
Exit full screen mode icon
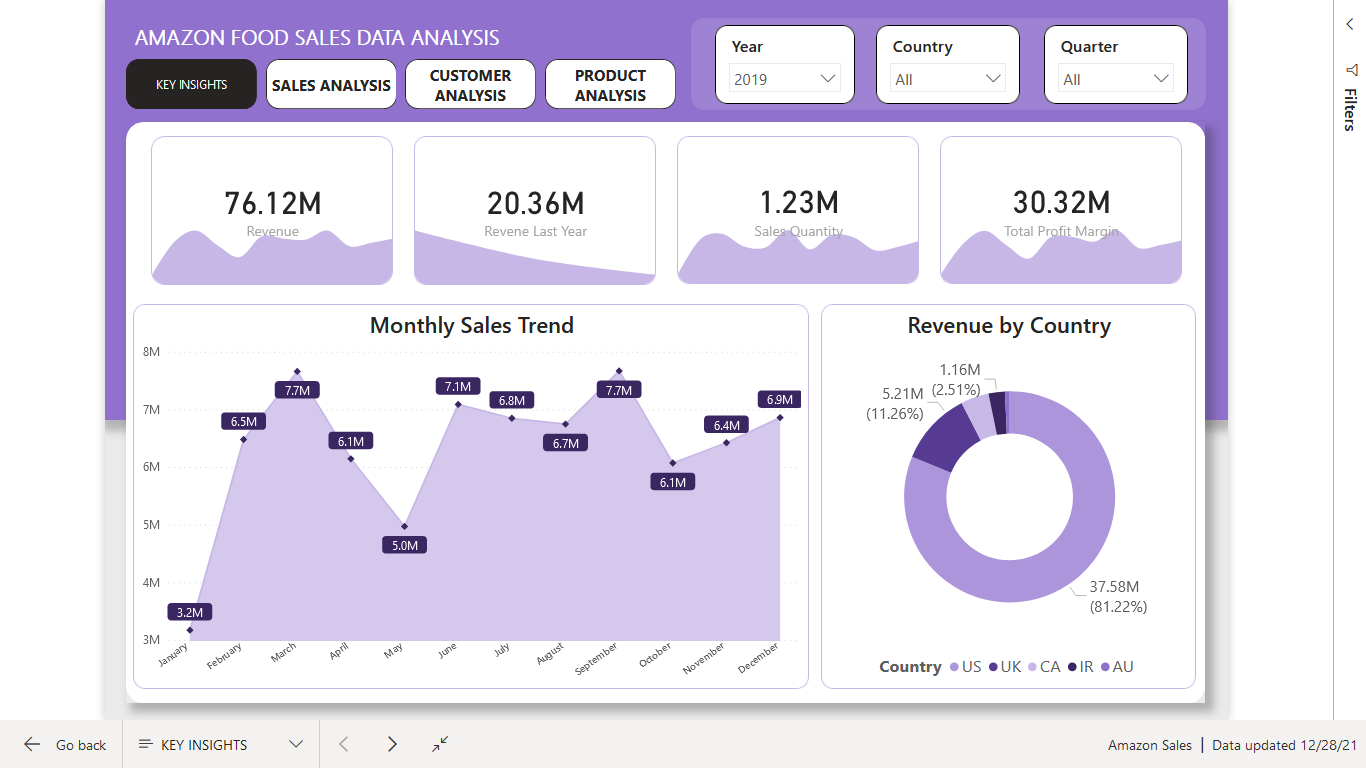[x=440, y=744]
